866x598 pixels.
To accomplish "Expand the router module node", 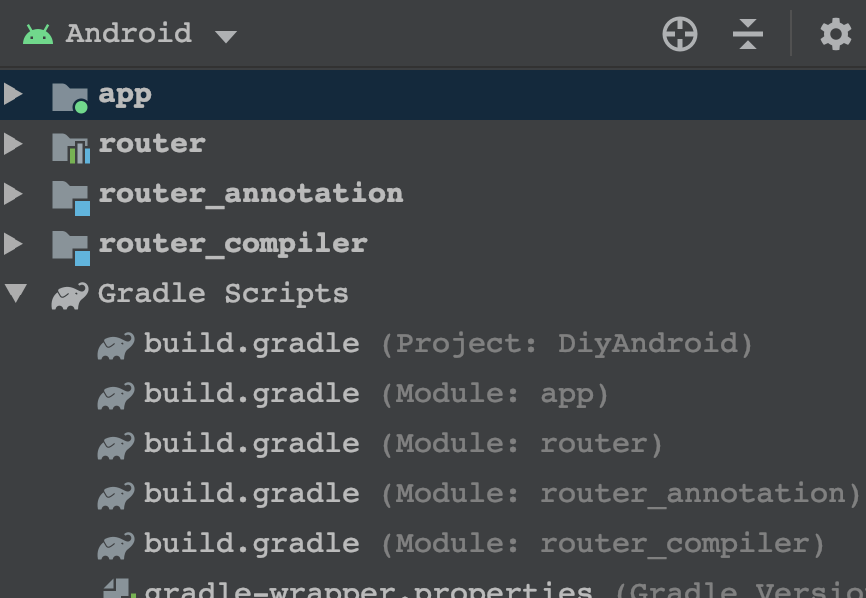I will [x=14, y=144].
